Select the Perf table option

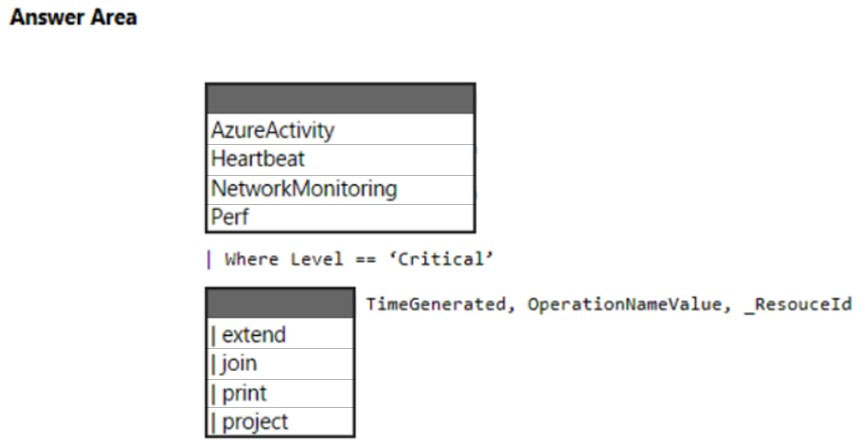coord(340,217)
